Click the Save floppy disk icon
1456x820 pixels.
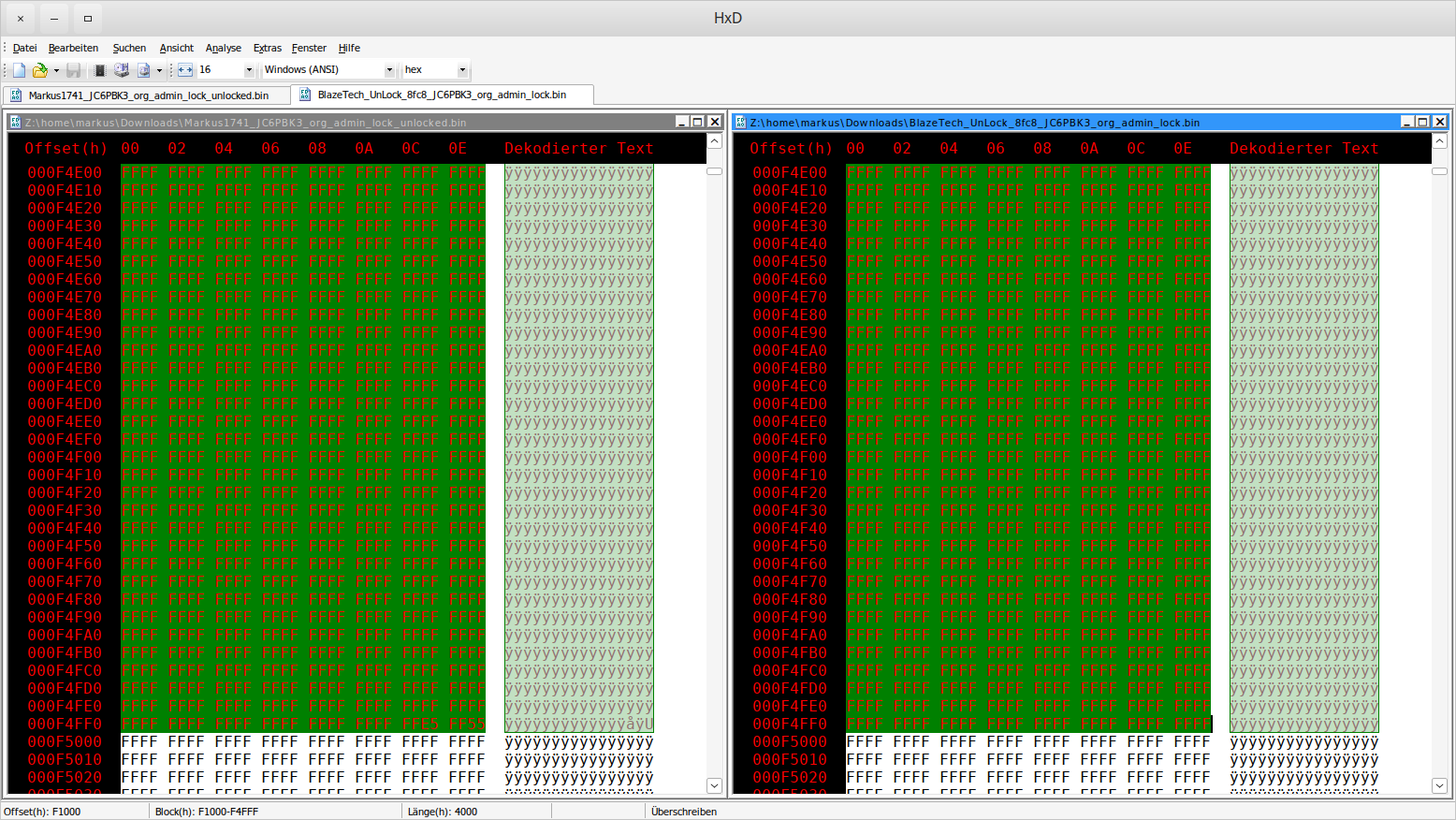[73, 70]
